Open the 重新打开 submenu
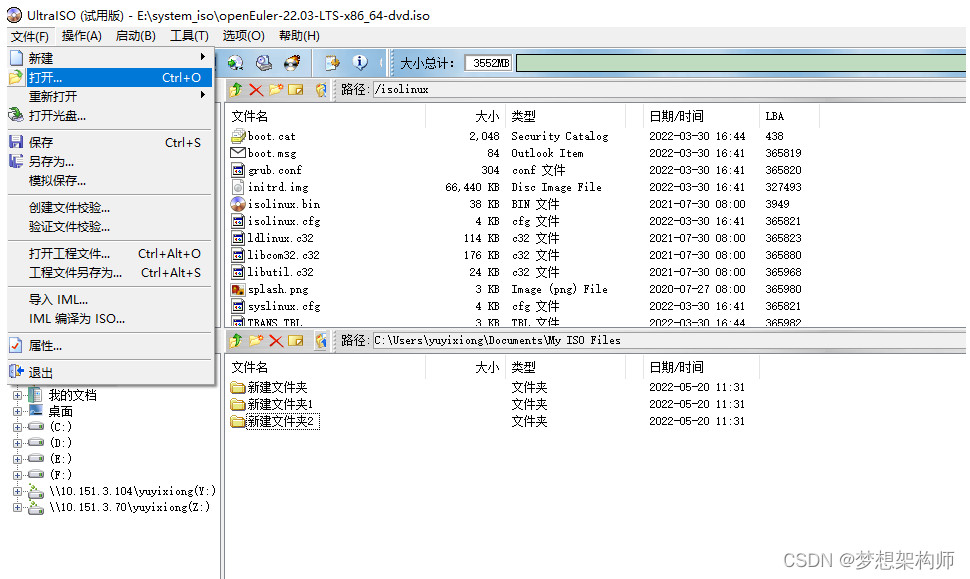 [x=110, y=96]
